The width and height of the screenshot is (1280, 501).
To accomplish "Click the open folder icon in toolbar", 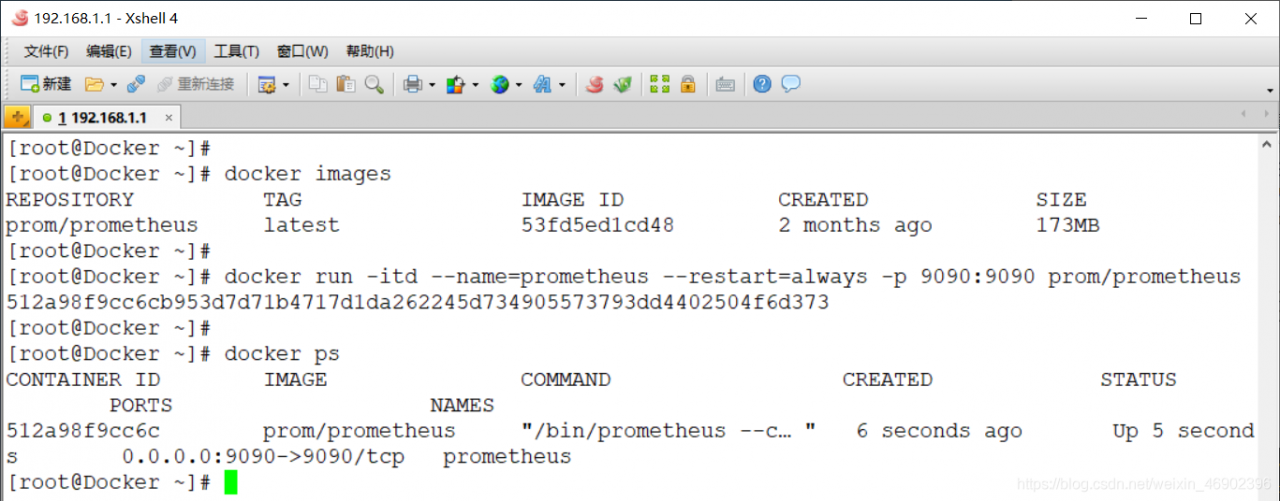I will click(94, 84).
